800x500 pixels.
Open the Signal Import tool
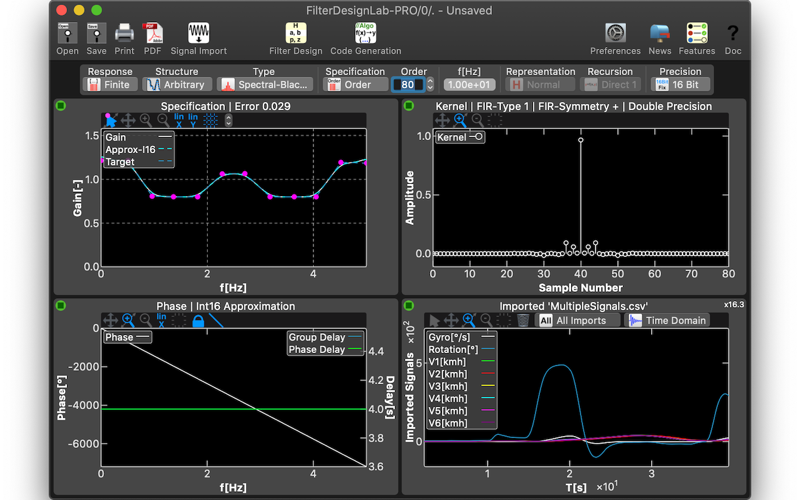tap(198, 39)
